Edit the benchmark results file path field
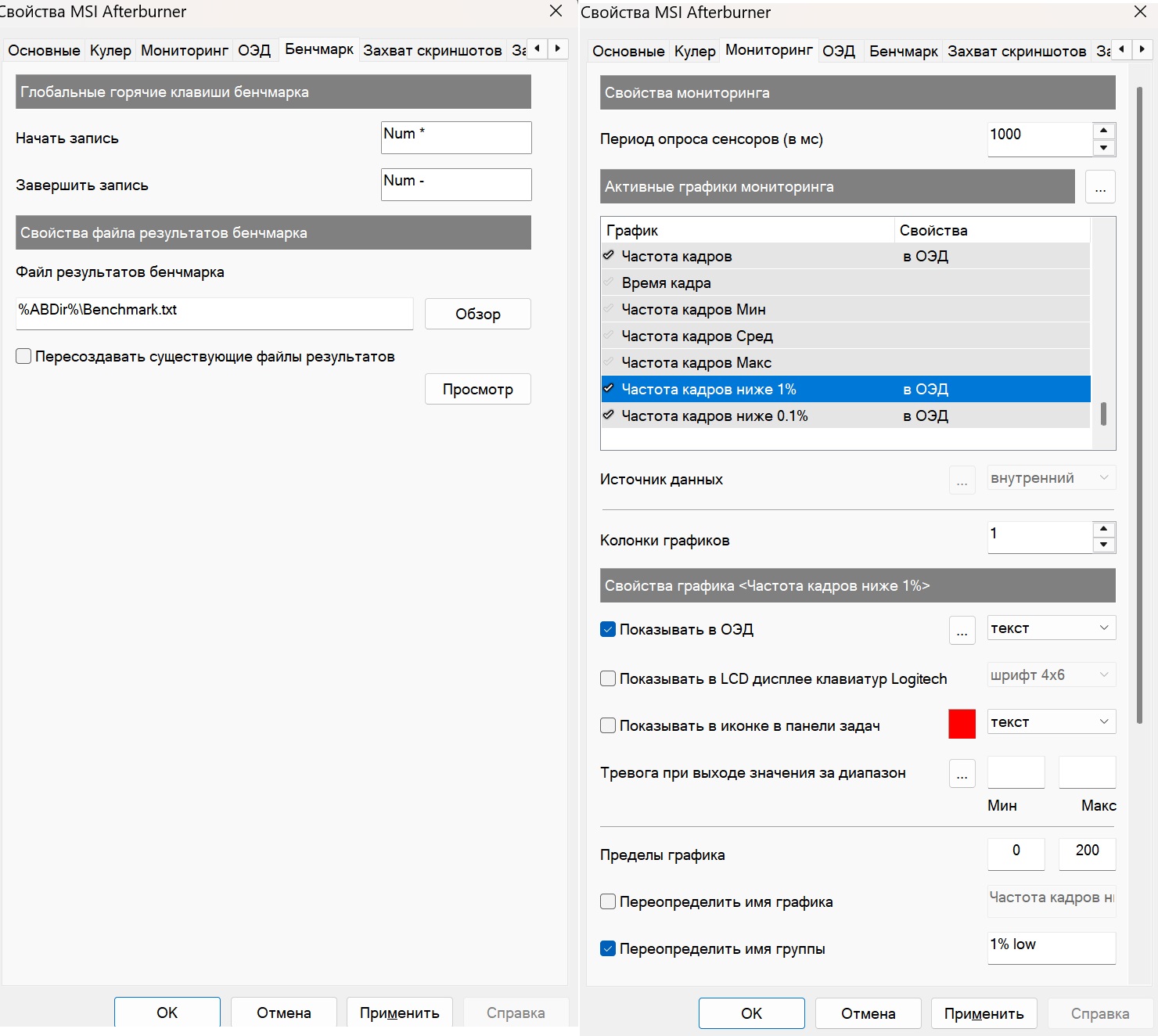Screen dimensions: 1158x1036 pyautogui.click(x=214, y=313)
